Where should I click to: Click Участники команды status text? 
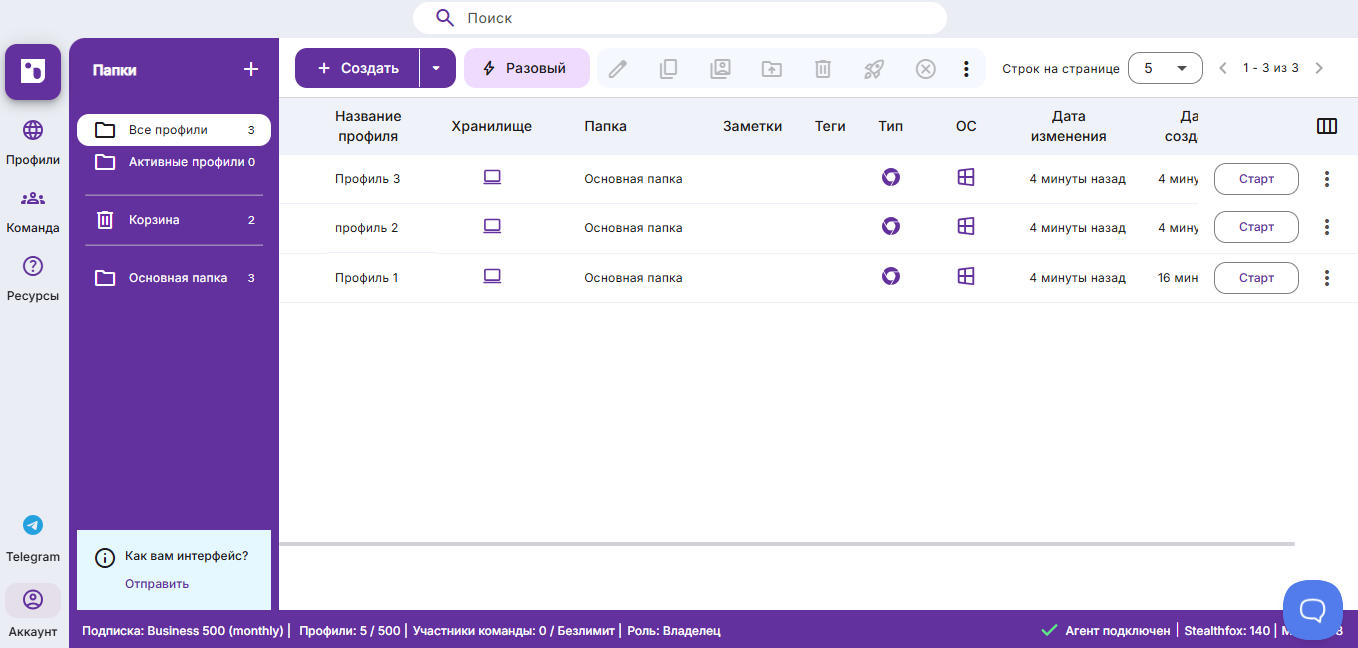click(x=514, y=631)
